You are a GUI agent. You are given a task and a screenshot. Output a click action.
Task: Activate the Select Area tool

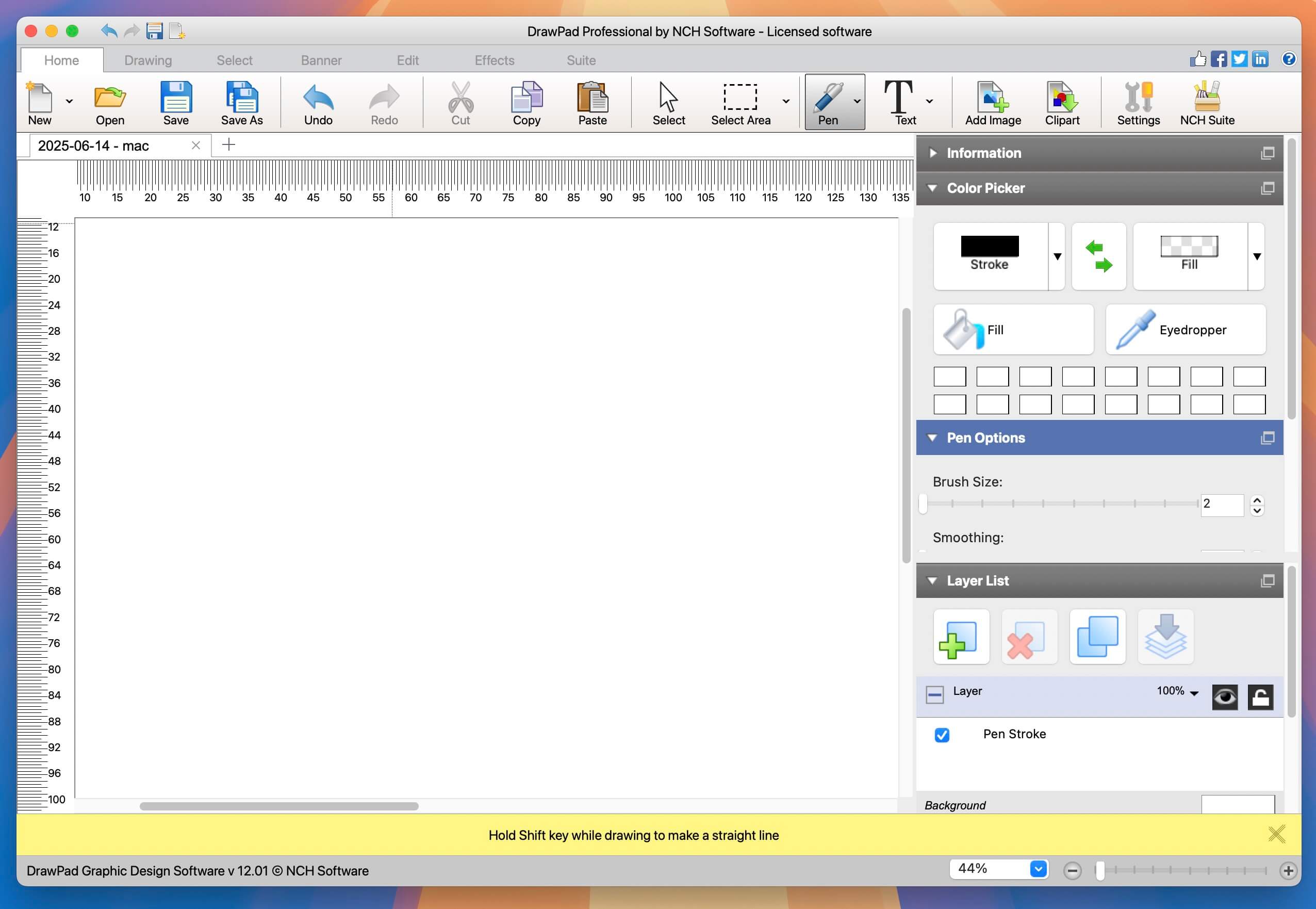(741, 103)
